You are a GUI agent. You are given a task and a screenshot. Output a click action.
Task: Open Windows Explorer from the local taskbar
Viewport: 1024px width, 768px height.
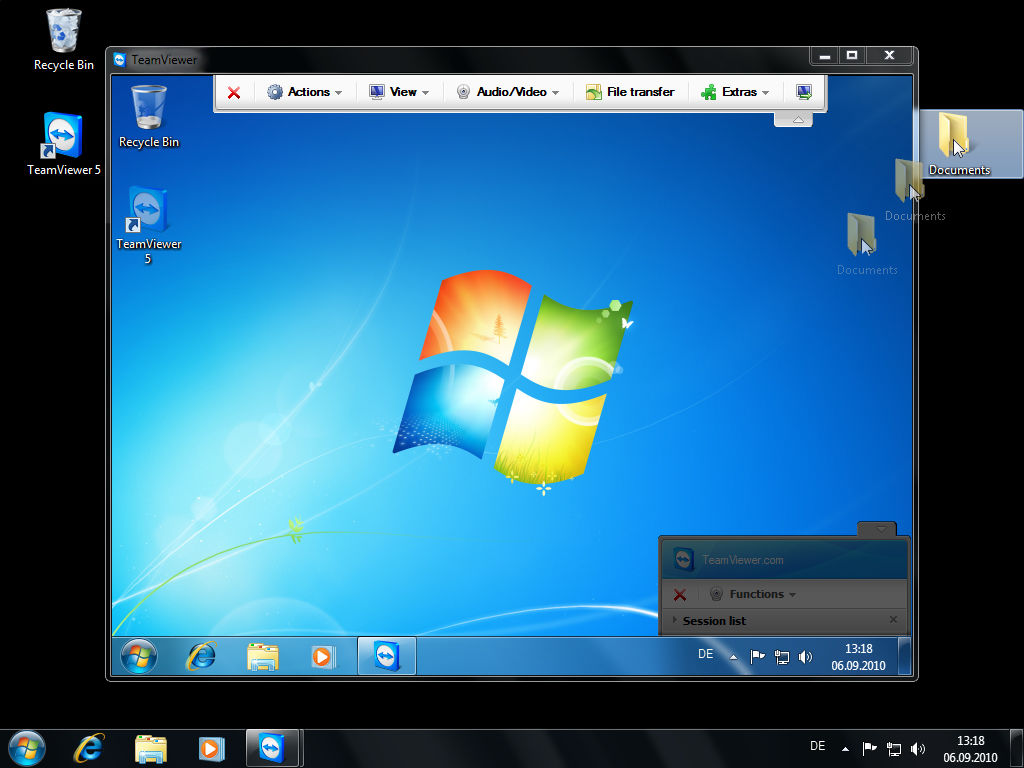pos(151,748)
